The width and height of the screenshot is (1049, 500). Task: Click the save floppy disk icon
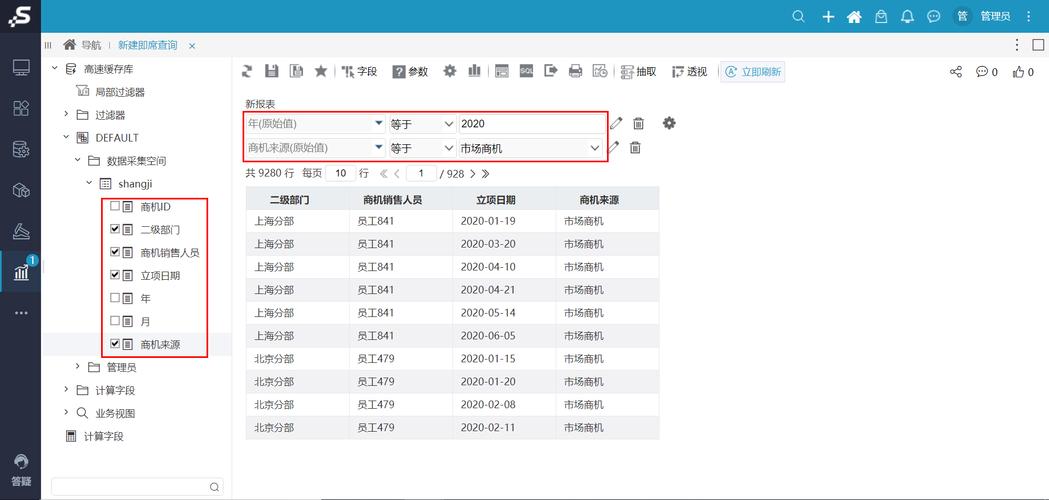tap(272, 71)
